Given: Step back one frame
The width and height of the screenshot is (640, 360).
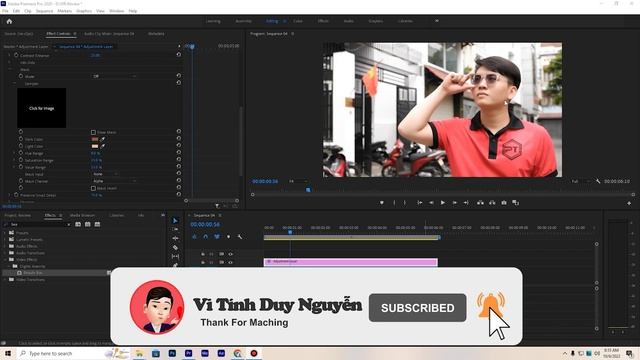Looking at the screenshot, I should 431,202.
